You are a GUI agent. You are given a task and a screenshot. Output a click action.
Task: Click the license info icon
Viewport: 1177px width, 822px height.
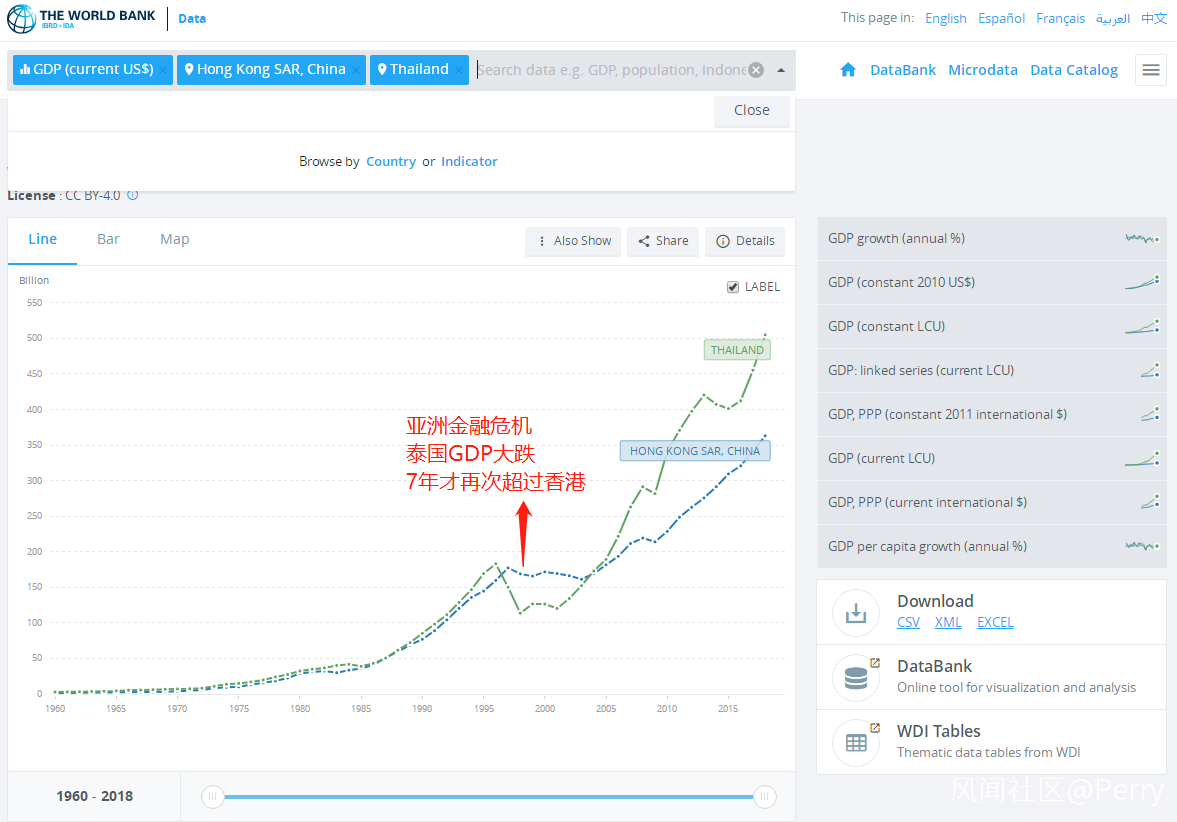tap(133, 195)
